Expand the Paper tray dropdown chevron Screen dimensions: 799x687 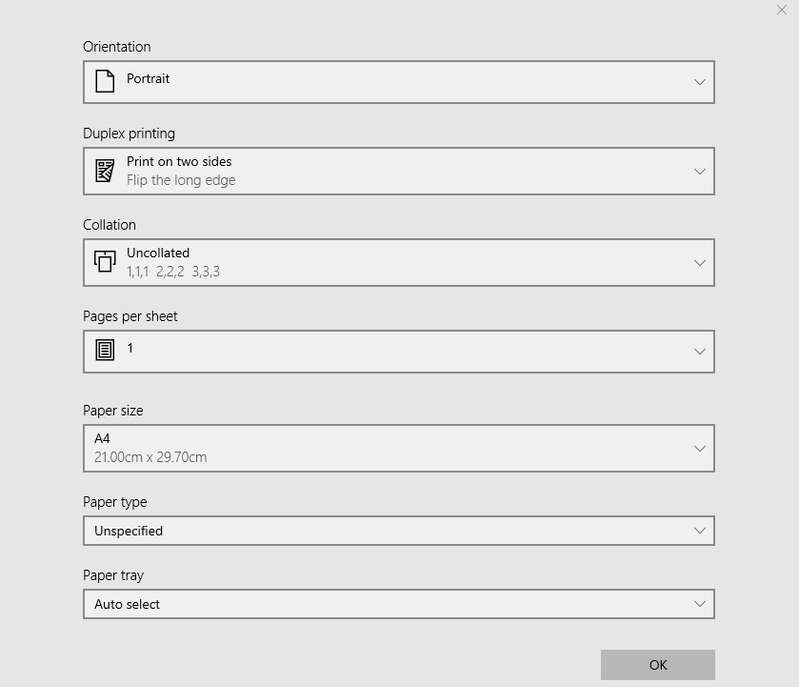700,604
